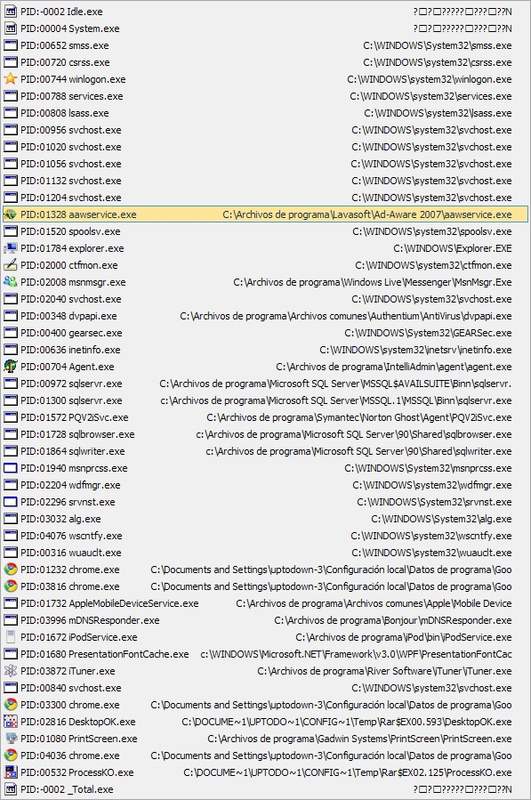531x800 pixels.
Task: Select PID:01572 PQV2iSvc.exe entry
Action: pos(265,417)
